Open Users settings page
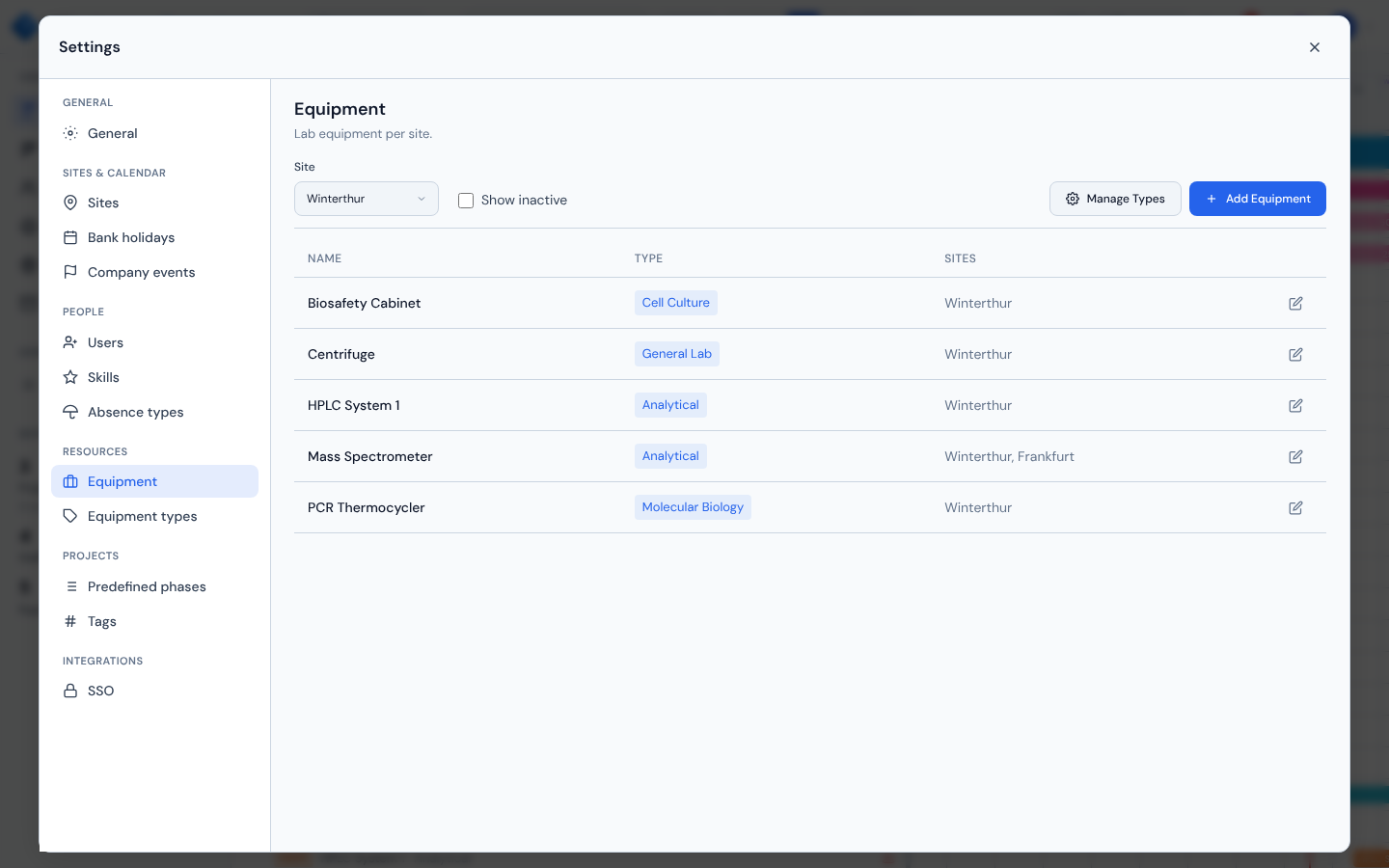Viewport: 1389px width, 868px height. click(x=154, y=342)
